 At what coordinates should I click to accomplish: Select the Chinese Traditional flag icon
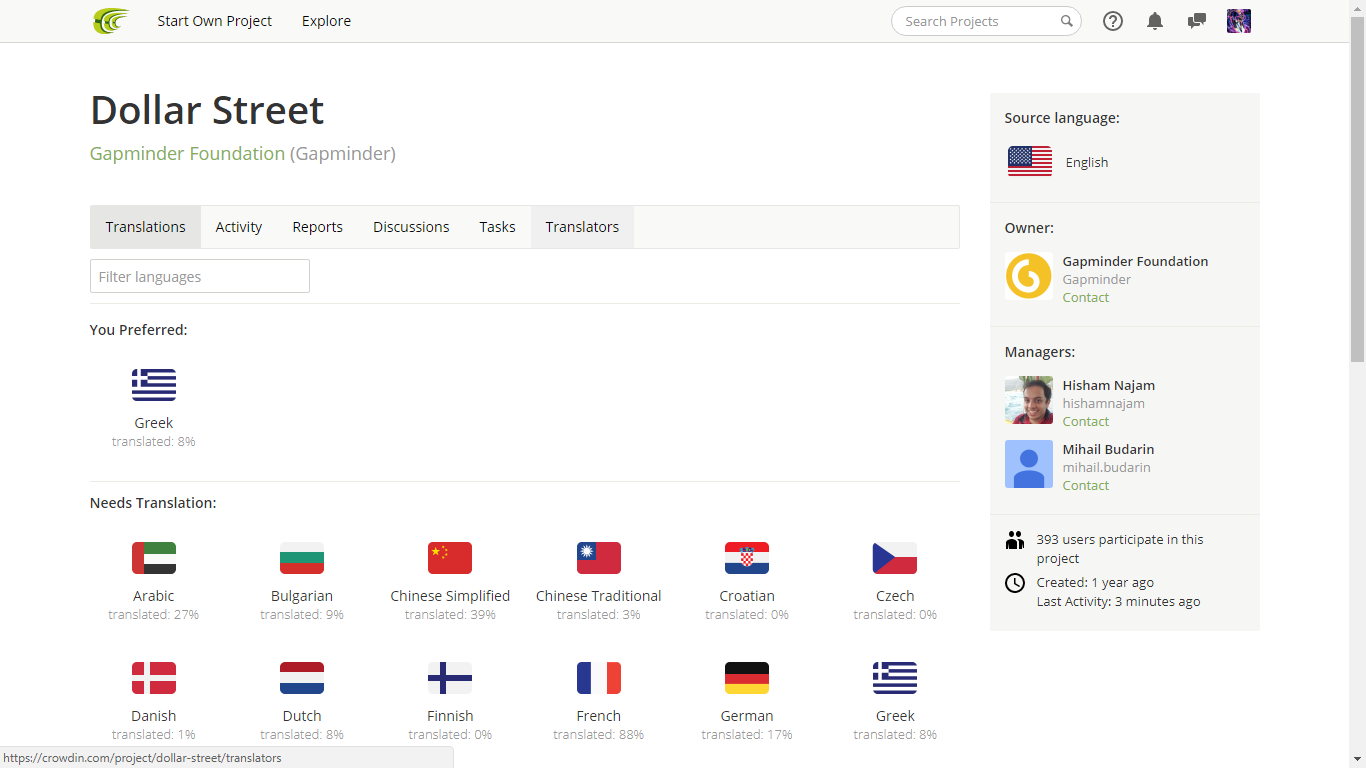coord(599,558)
